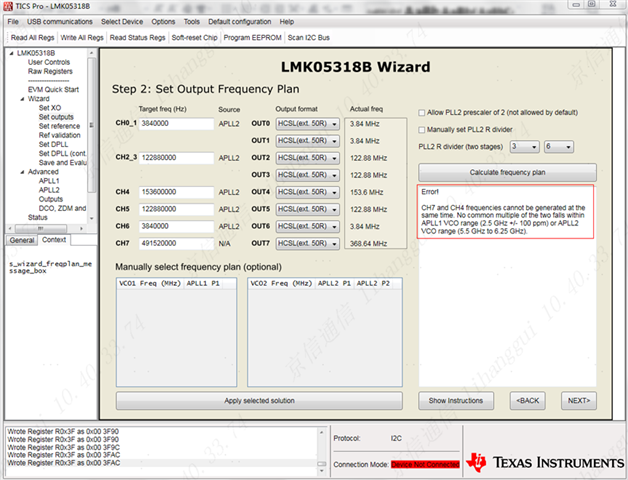Select Set reference wizard step
The image size is (628, 480).
click(x=59, y=126)
